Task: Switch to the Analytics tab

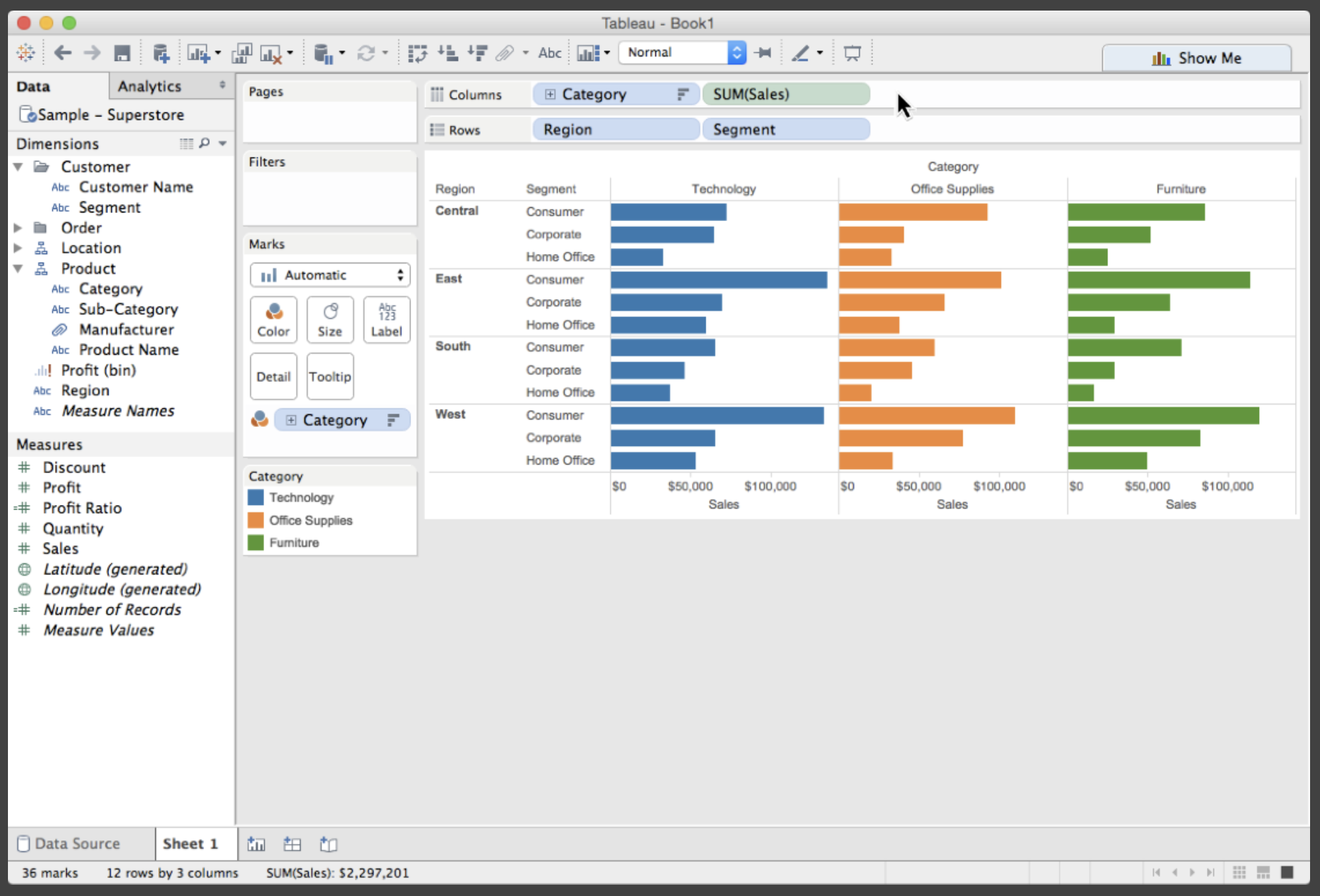Action: [x=150, y=86]
